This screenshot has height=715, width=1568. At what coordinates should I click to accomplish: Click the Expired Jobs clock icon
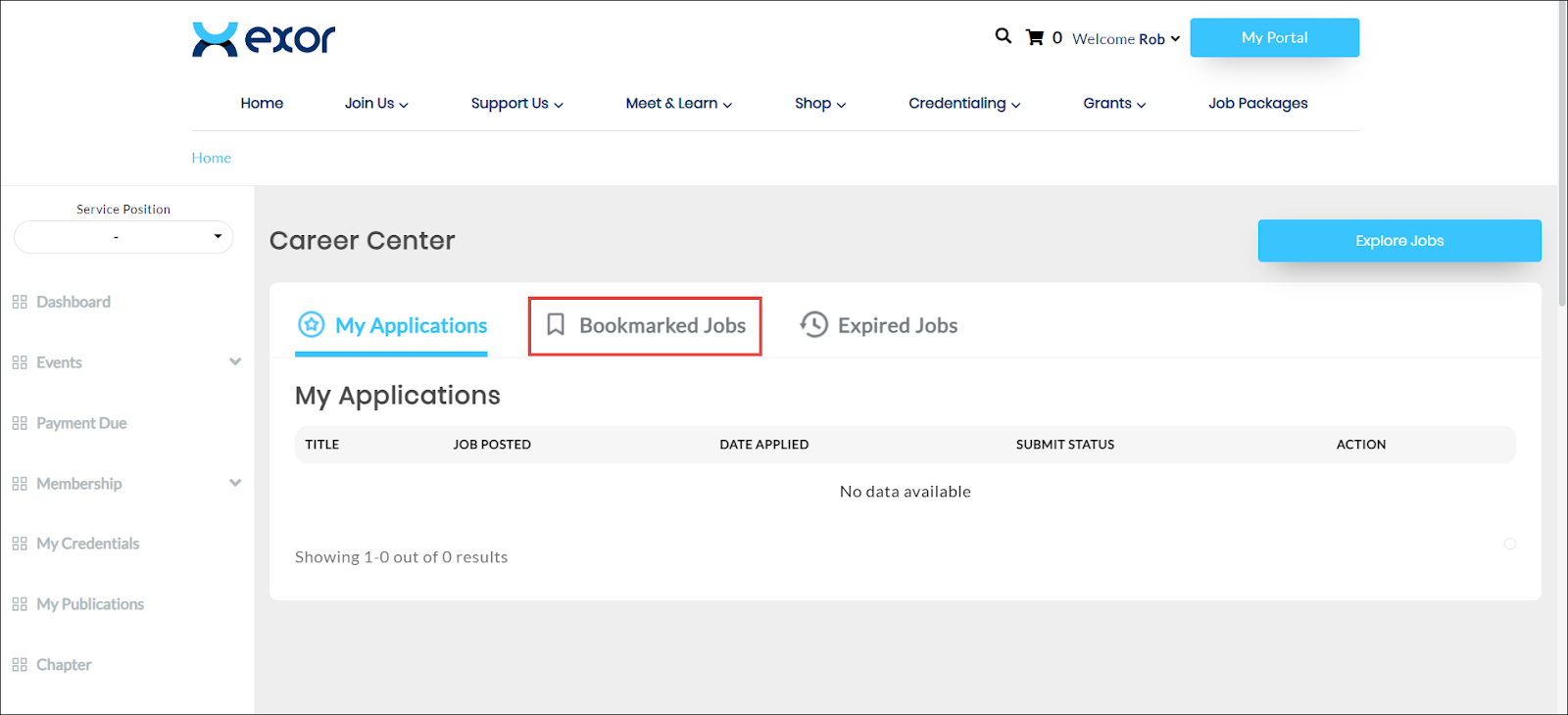coord(813,324)
